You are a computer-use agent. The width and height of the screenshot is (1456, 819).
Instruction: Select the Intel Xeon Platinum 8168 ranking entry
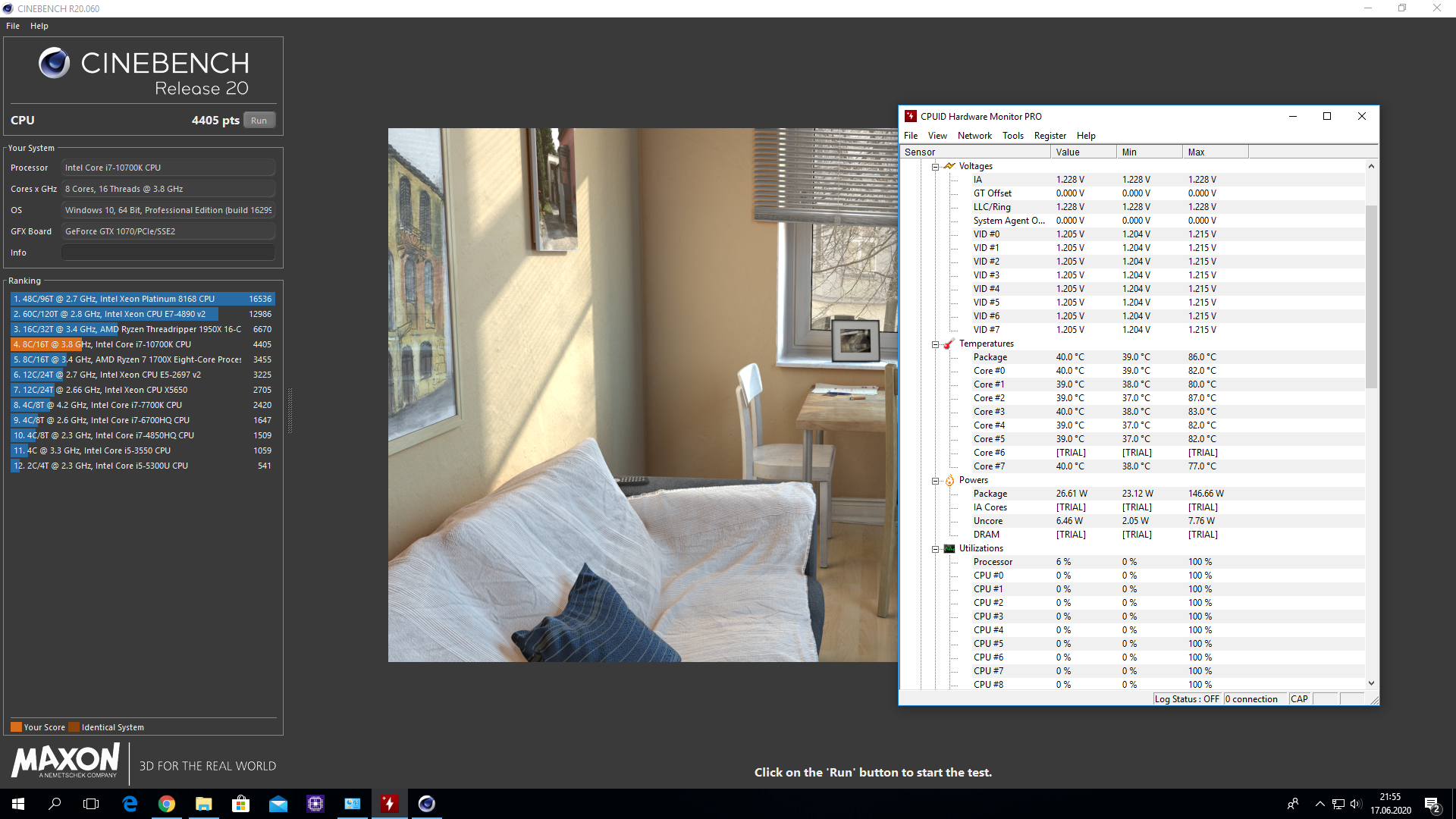[x=143, y=299]
